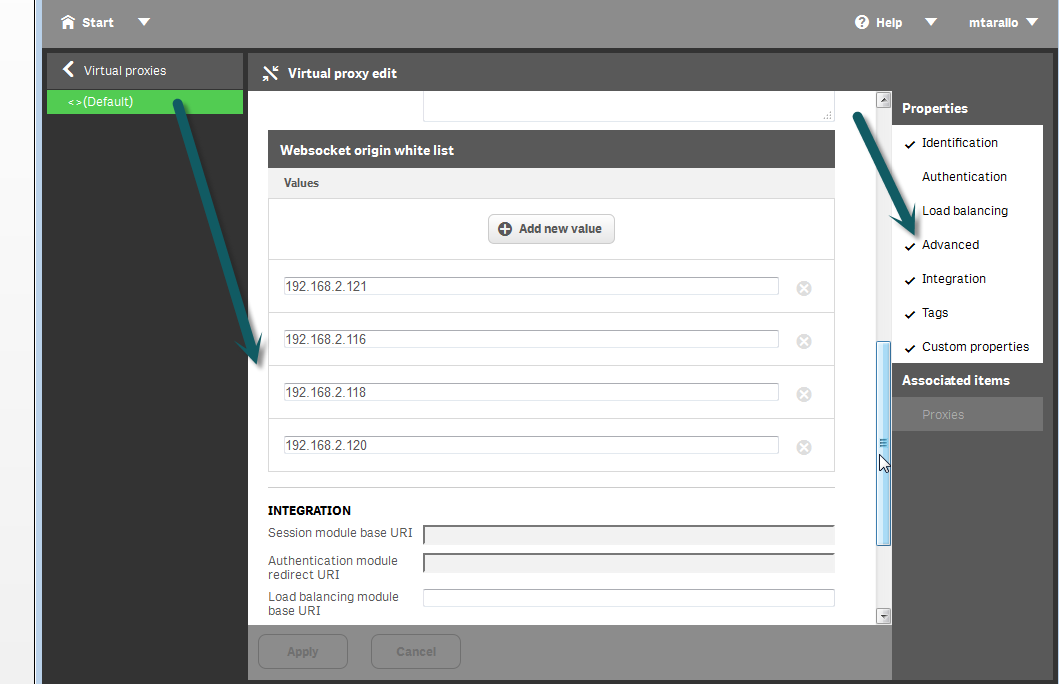Click the Virtual proxy edit plug icon
This screenshot has width=1059, height=684.
pyautogui.click(x=271, y=73)
